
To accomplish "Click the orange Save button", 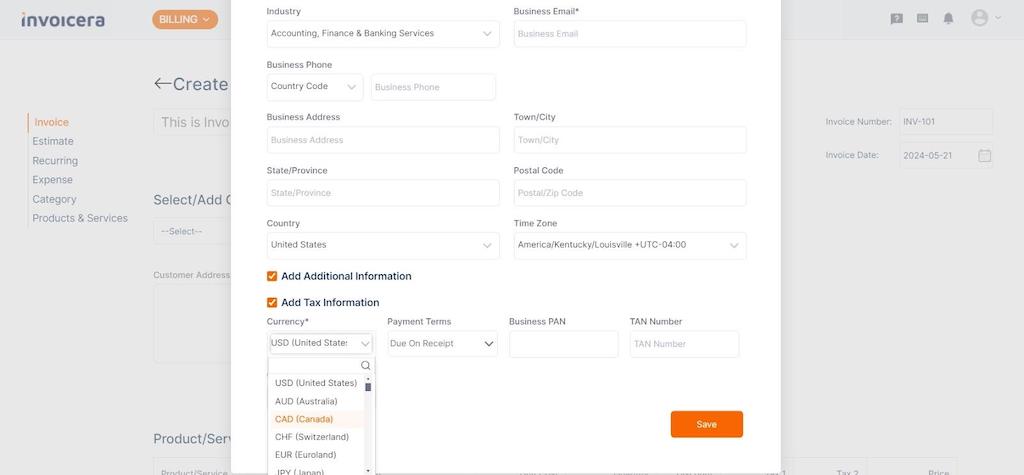I will coord(707,424).
